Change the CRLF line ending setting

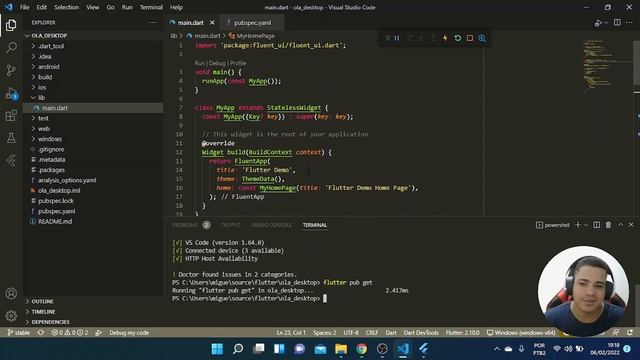pyautogui.click(x=371, y=333)
